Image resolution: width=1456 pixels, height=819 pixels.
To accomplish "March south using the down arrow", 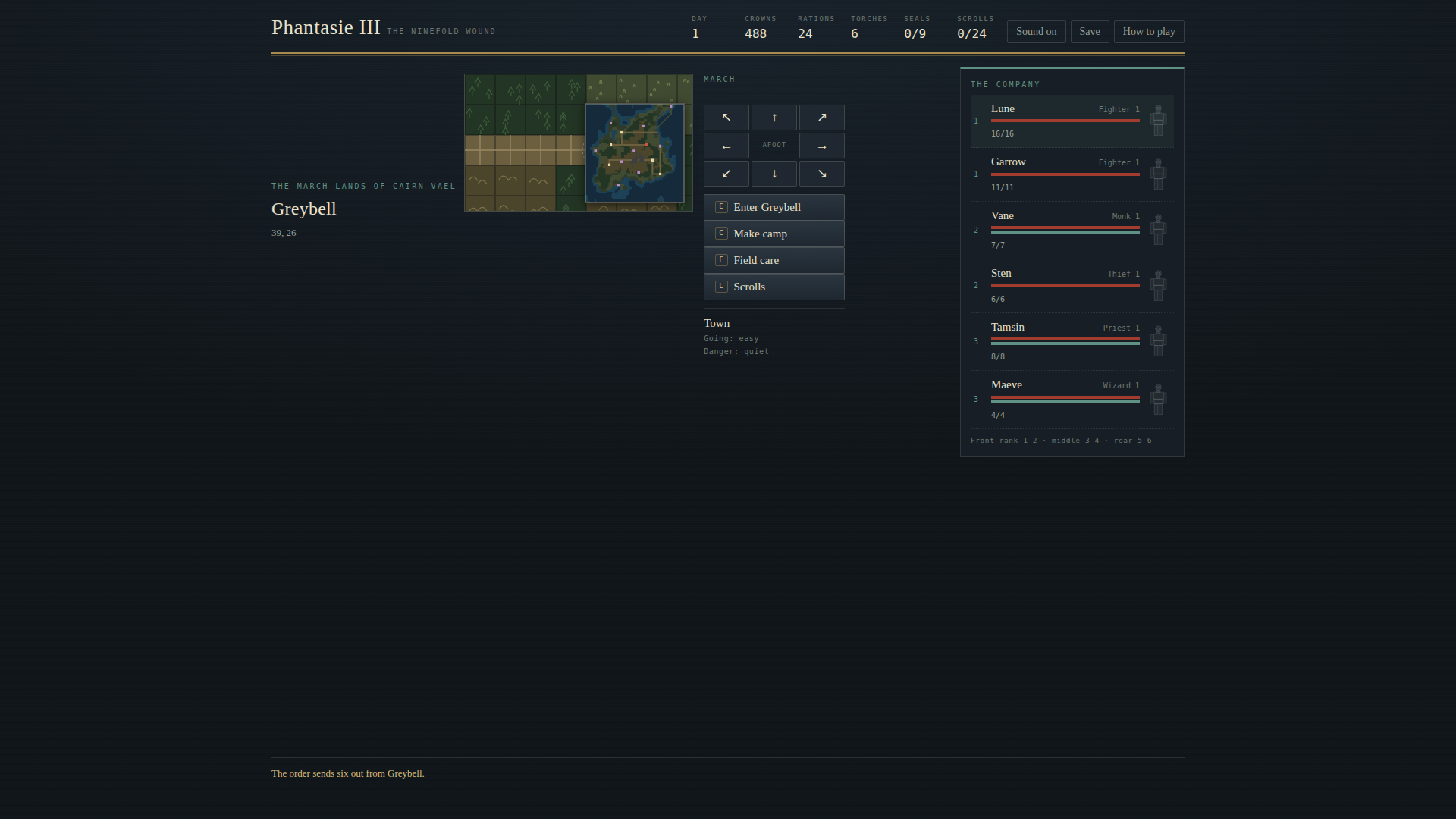I will (774, 174).
